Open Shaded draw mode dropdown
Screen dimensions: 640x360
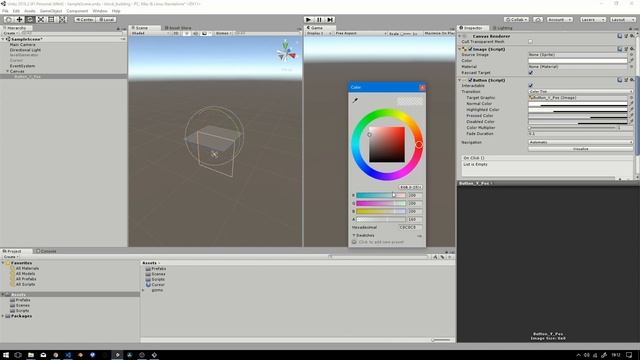pos(150,33)
